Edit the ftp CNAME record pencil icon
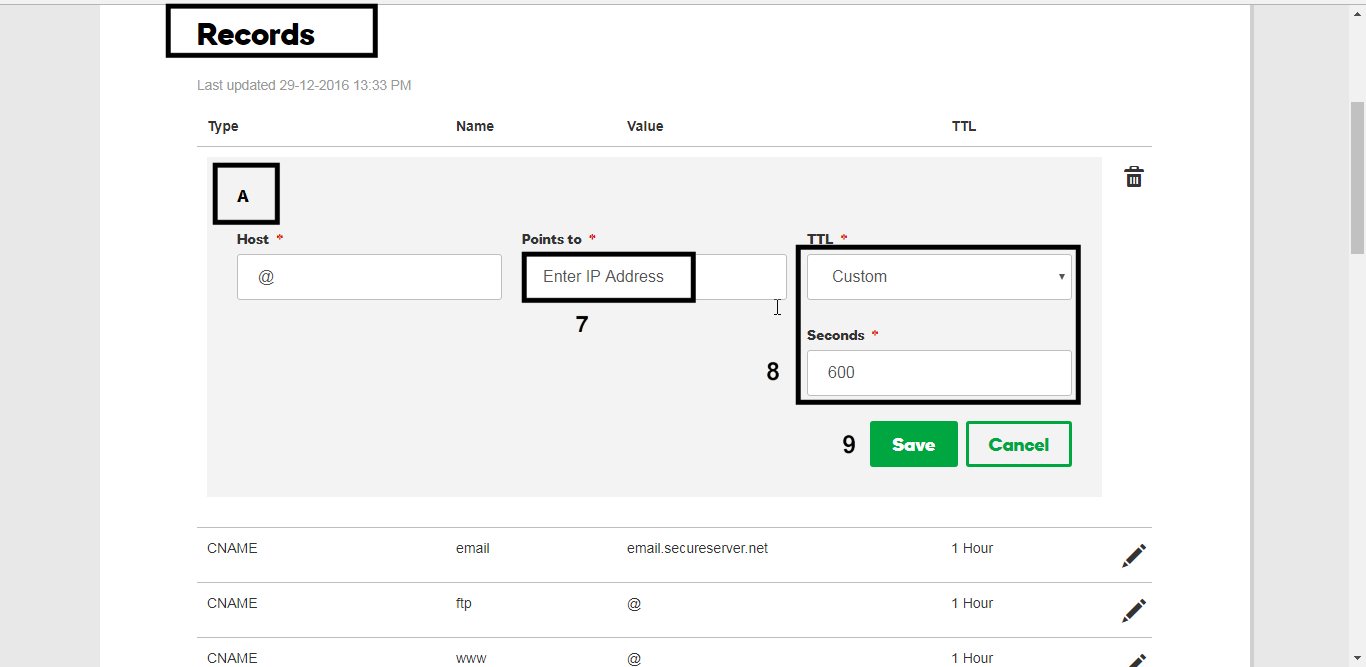The width and height of the screenshot is (1366, 667). [1134, 611]
